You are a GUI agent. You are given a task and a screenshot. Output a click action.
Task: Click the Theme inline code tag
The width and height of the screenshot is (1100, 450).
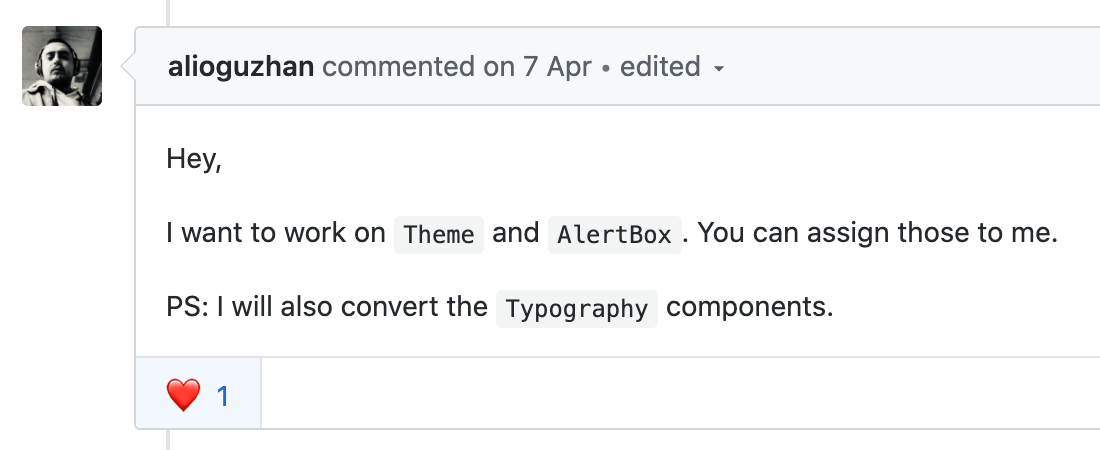(x=439, y=235)
